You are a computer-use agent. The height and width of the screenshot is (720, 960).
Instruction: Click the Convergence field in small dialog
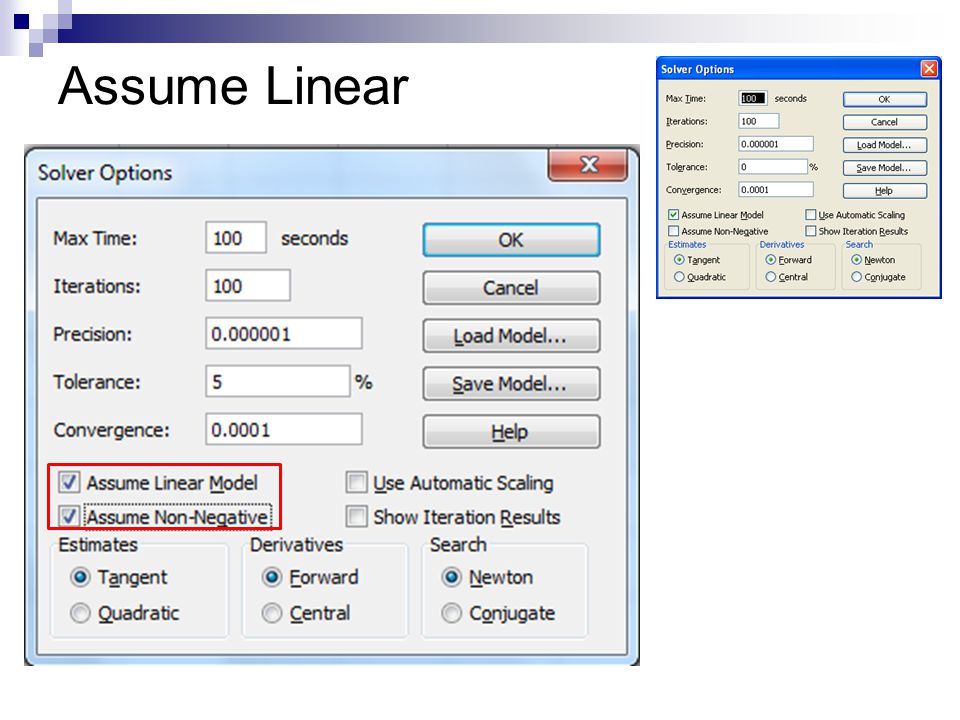776,190
